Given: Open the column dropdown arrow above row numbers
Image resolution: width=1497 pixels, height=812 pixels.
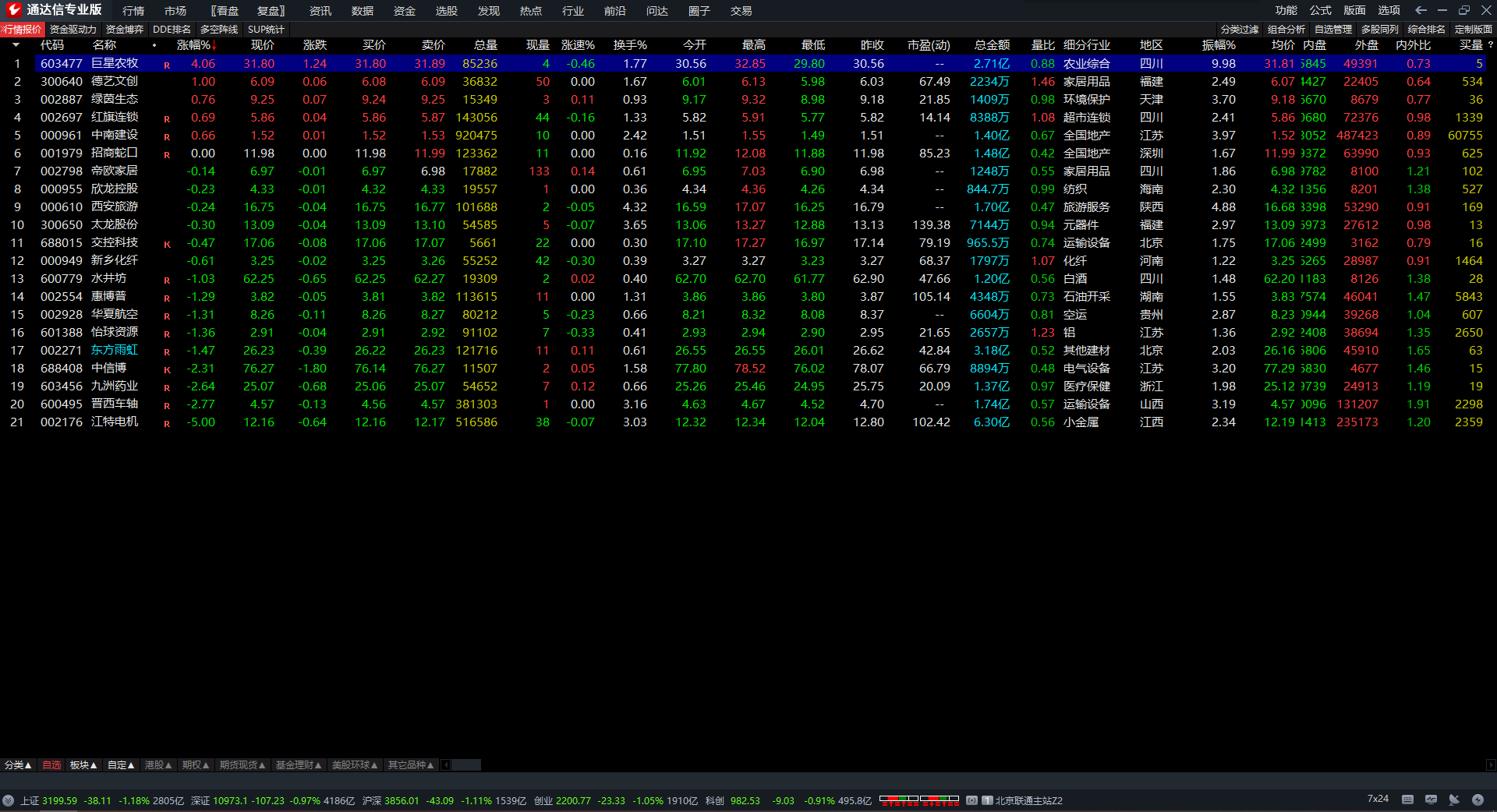Looking at the screenshot, I should coord(16,45).
